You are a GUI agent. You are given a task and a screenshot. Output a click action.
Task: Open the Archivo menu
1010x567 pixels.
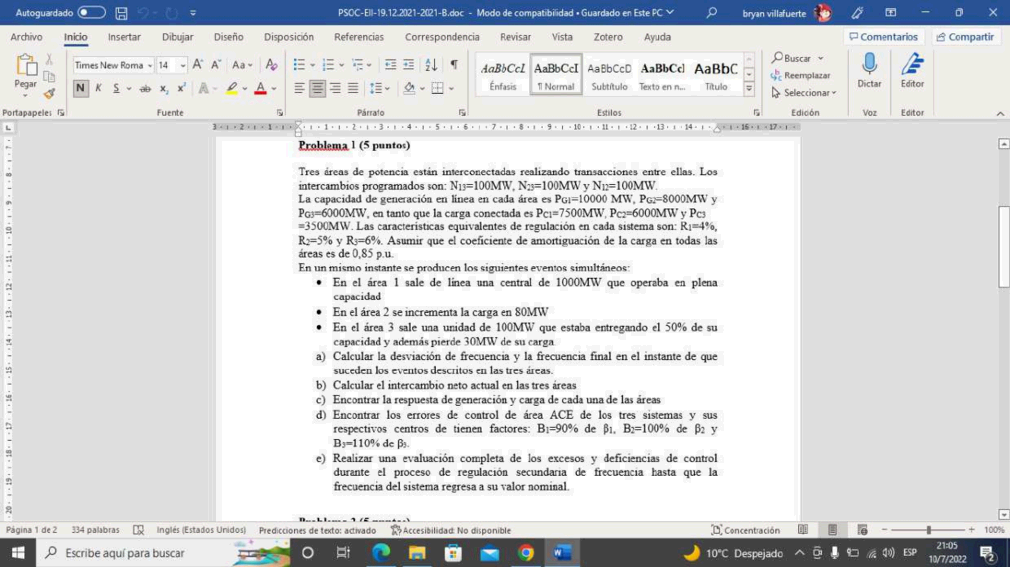point(26,37)
